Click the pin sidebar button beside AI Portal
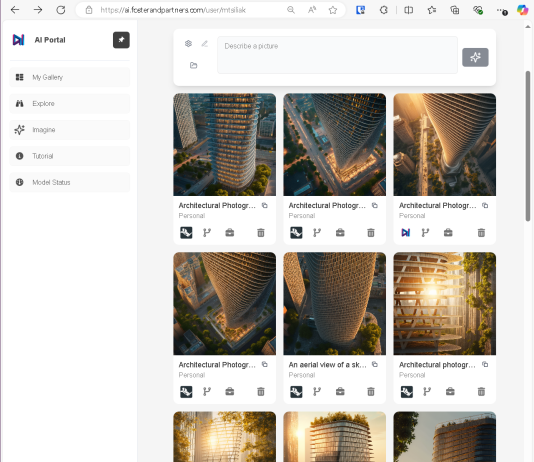Viewport: 534px width, 462px height. pos(121,40)
